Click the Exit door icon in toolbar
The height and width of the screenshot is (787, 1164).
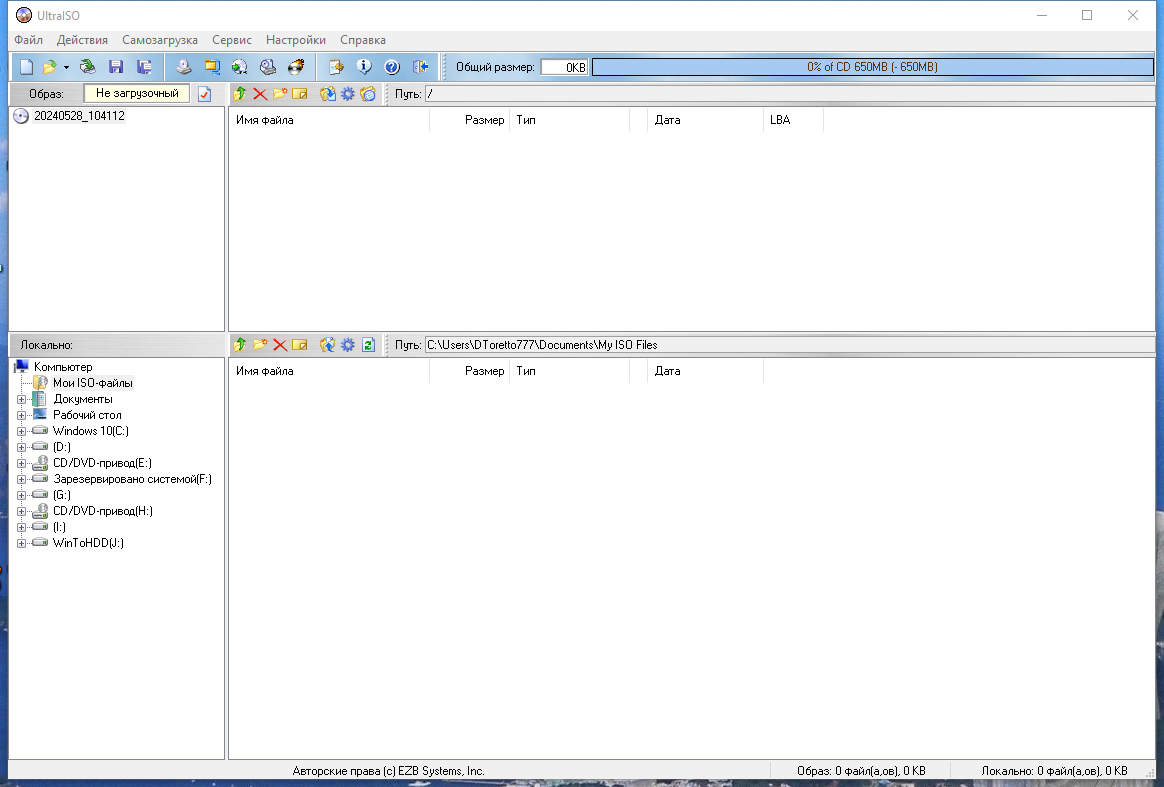click(x=420, y=67)
